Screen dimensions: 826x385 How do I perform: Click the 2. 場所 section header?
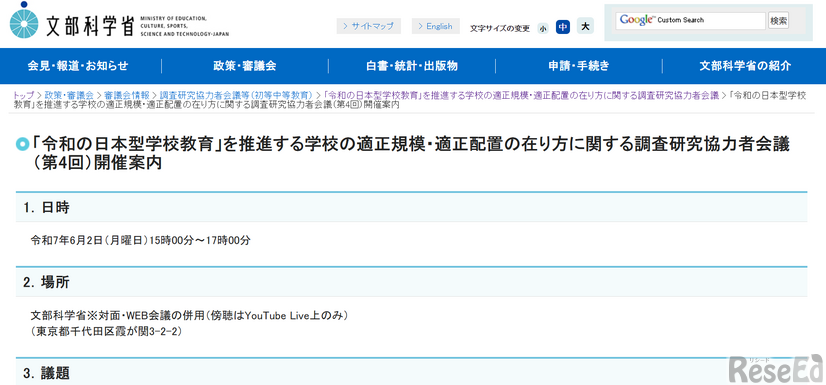tap(411, 282)
